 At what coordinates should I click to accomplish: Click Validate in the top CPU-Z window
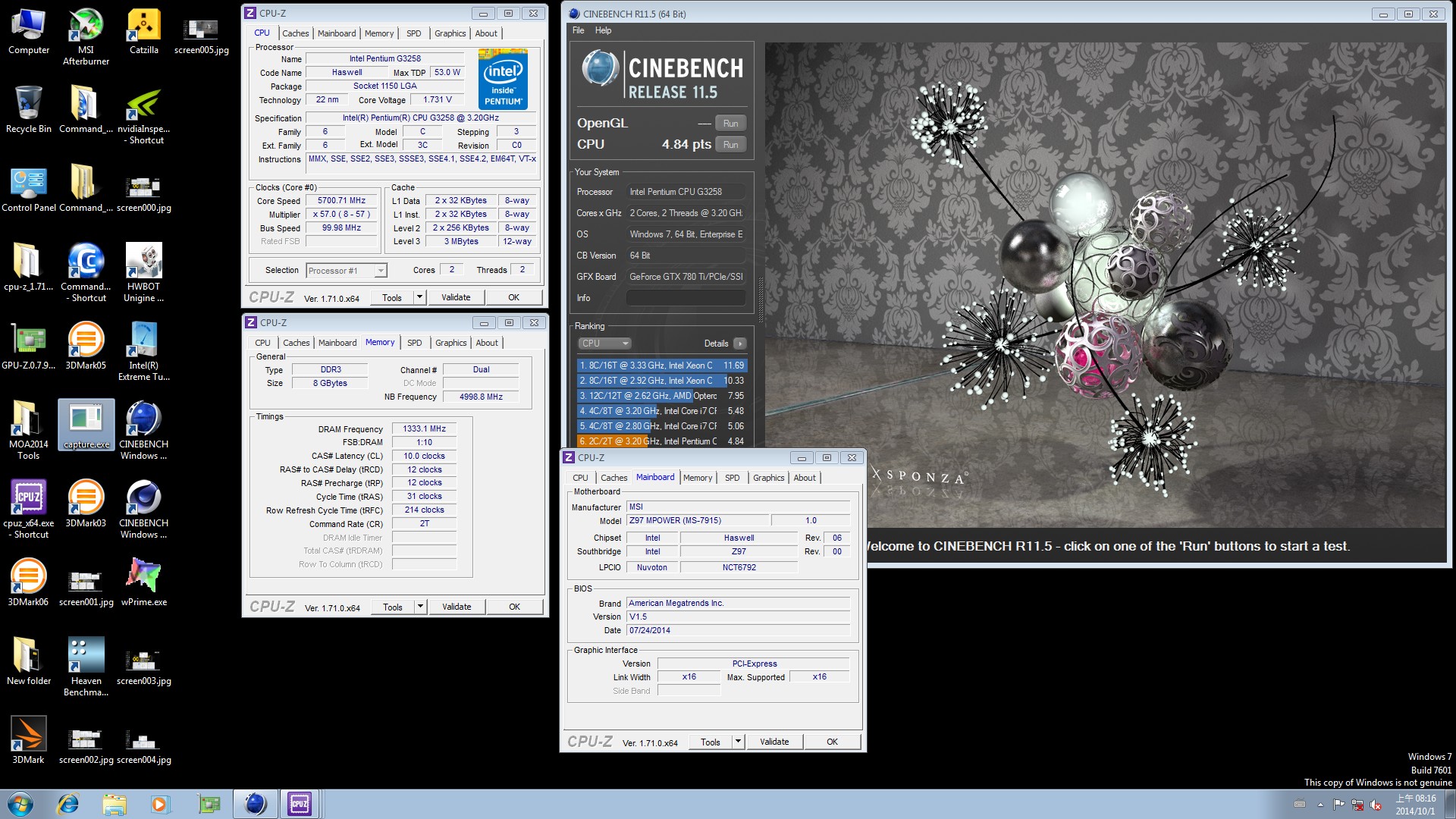(456, 297)
